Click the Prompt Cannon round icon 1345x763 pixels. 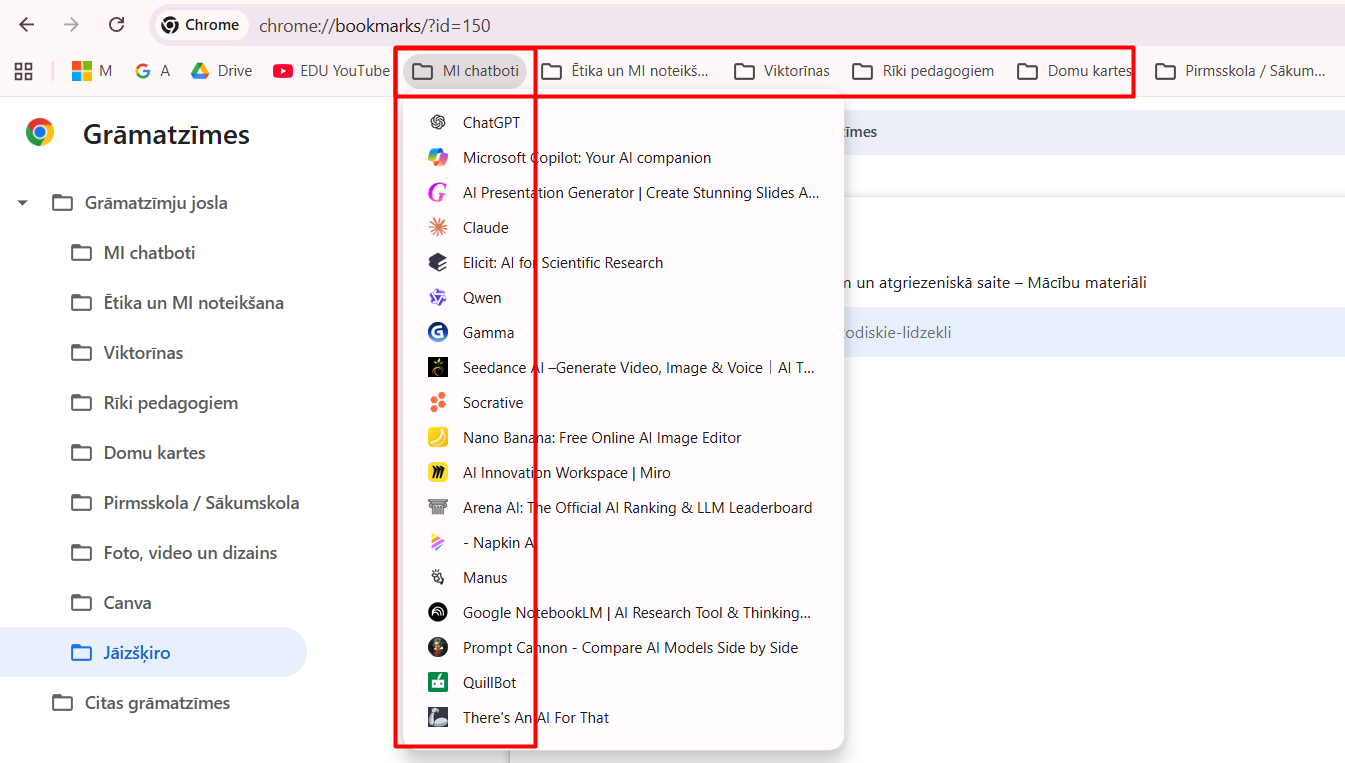click(x=437, y=648)
